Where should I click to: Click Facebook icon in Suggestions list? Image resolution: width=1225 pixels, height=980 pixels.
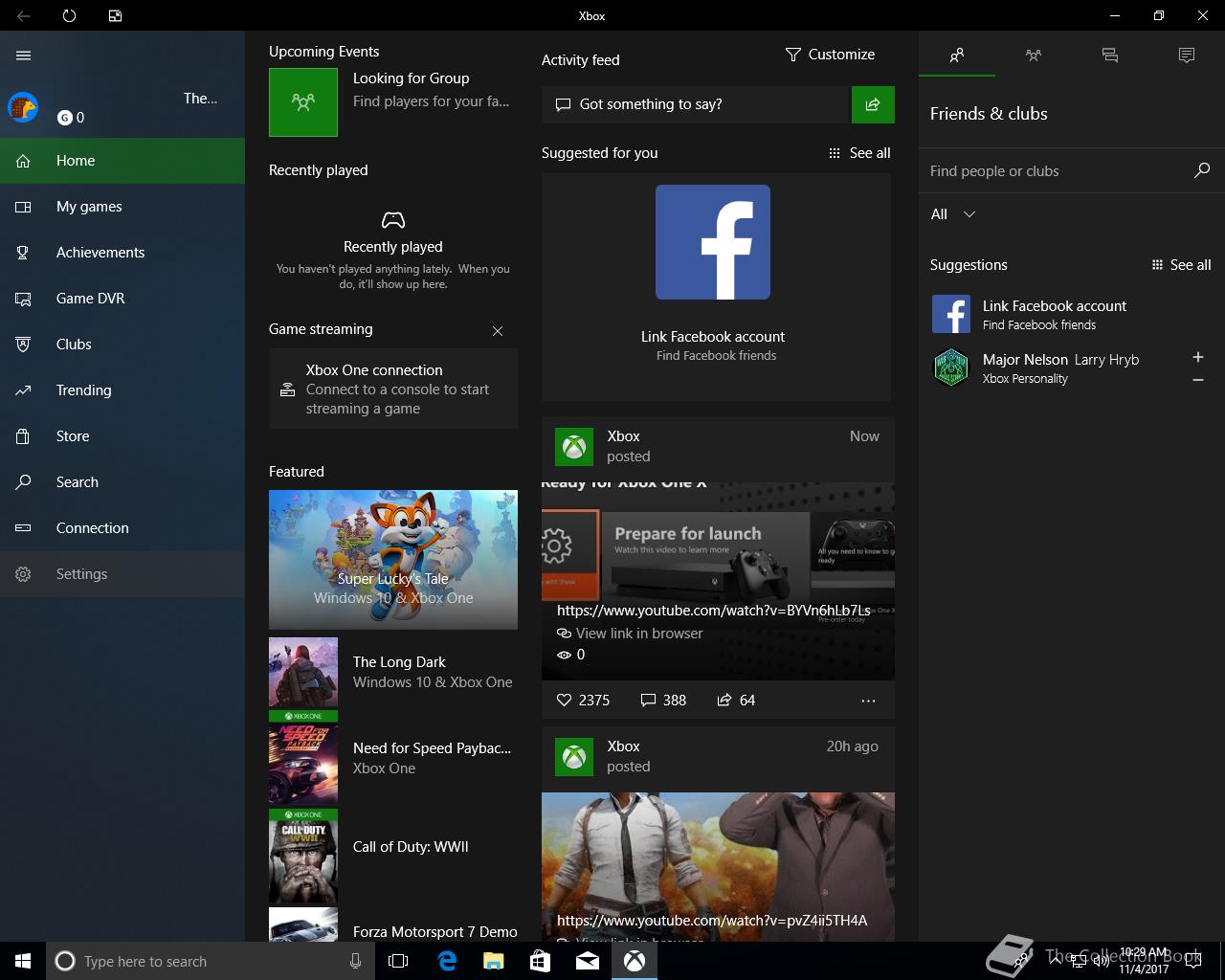tap(951, 314)
